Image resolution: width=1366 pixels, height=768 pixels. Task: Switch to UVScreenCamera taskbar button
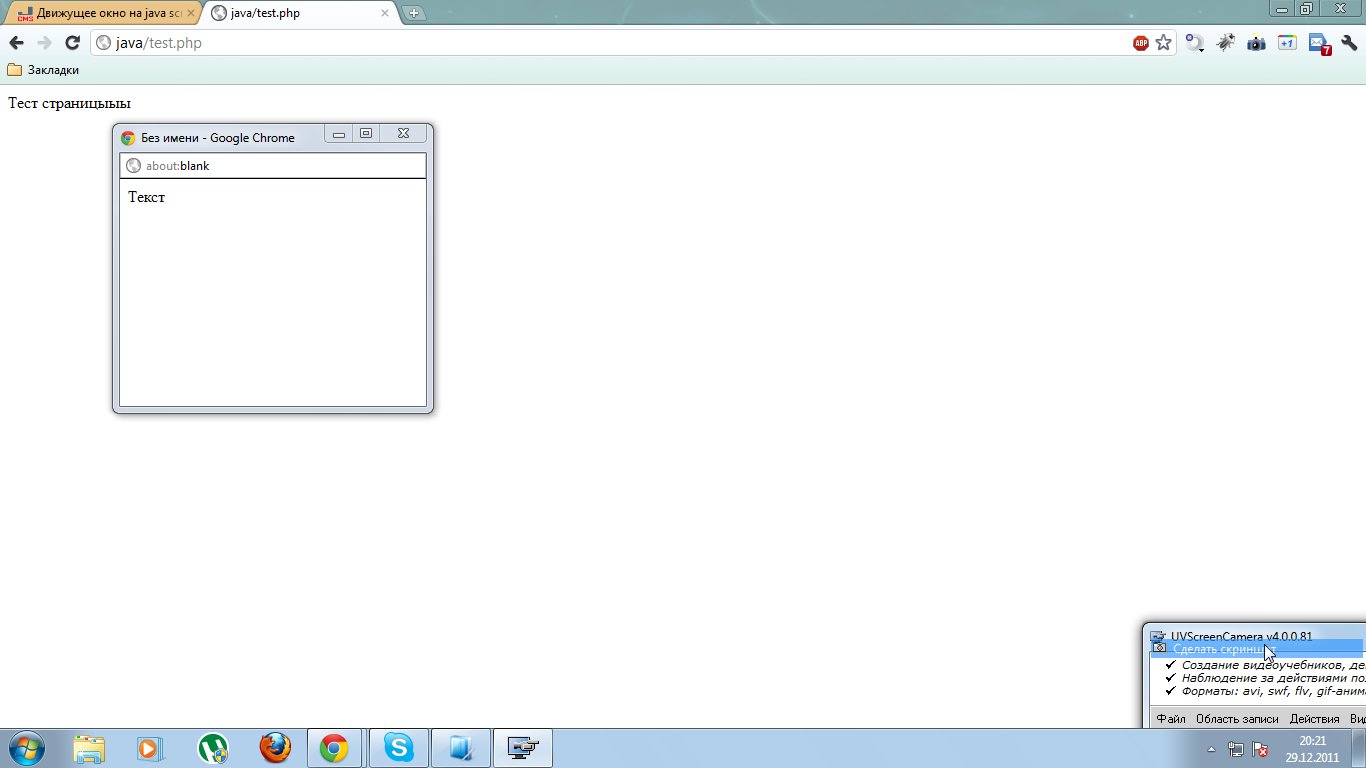pyautogui.click(x=523, y=748)
